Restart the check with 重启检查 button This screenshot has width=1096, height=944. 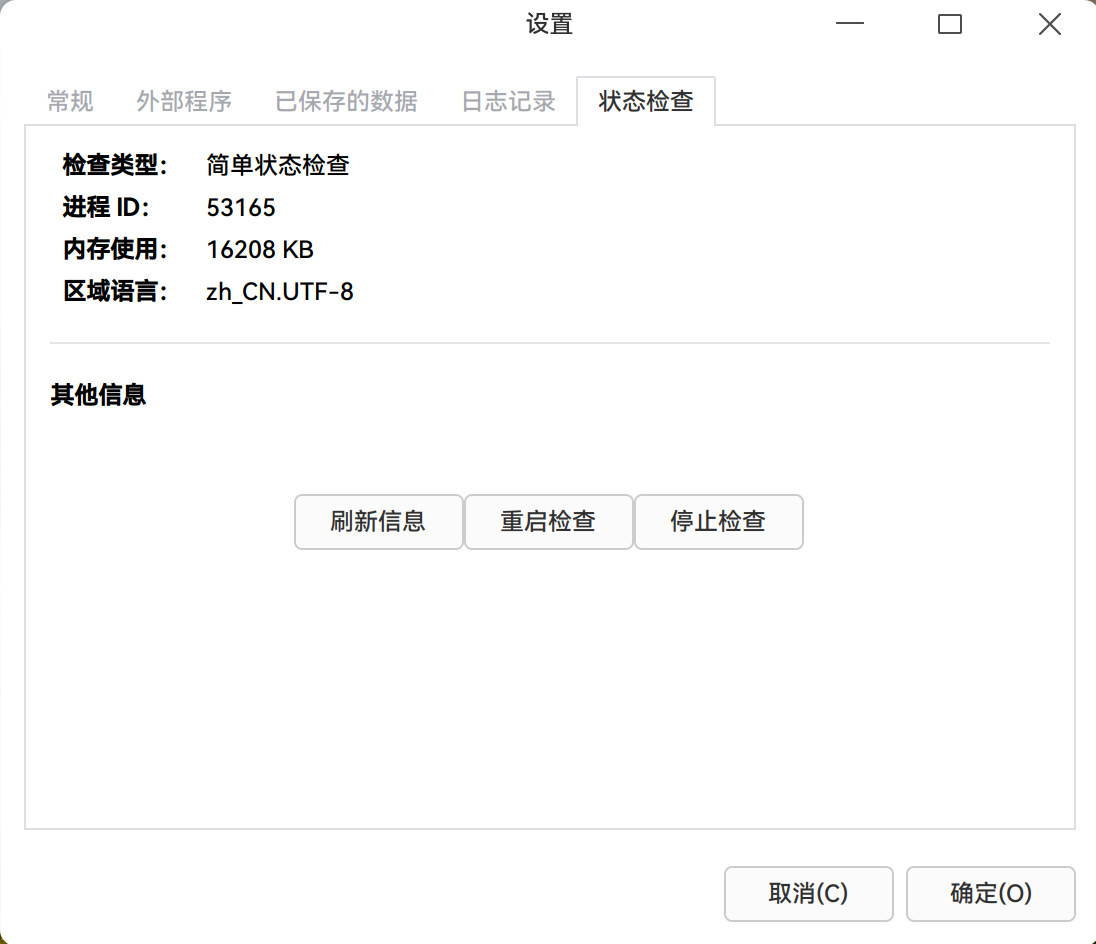pos(548,522)
